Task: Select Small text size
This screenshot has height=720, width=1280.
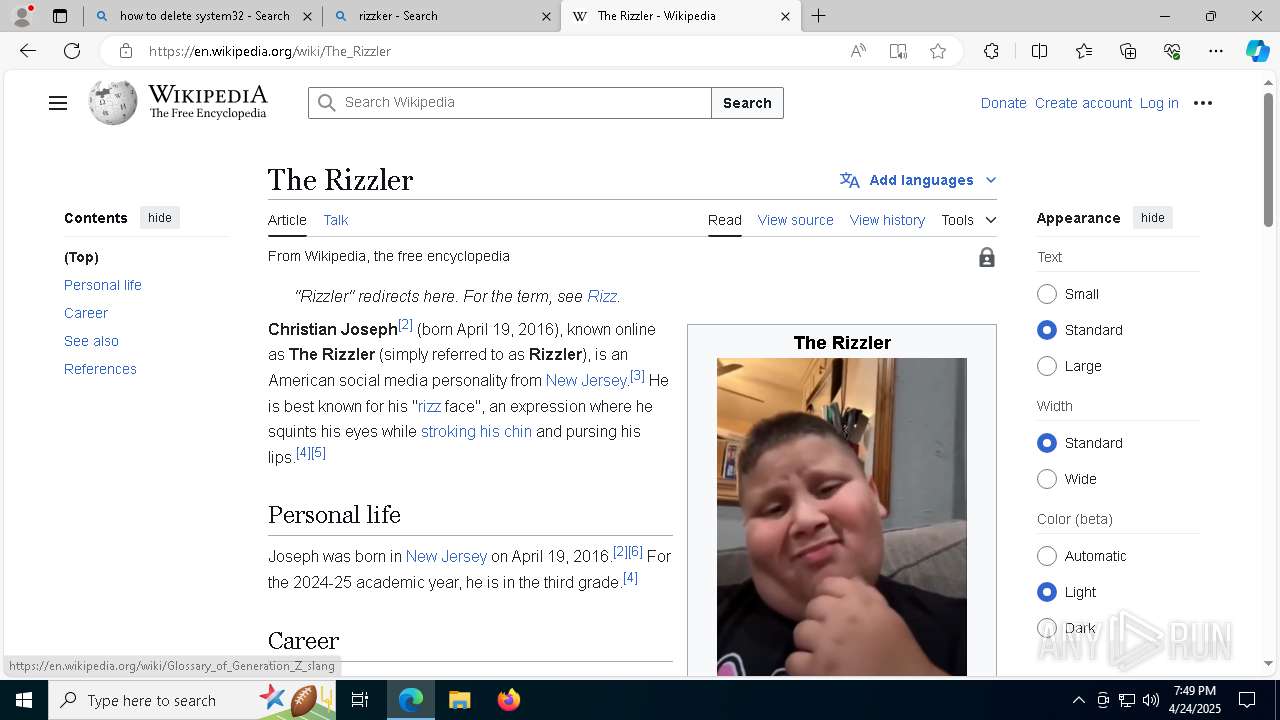Action: click(1047, 294)
